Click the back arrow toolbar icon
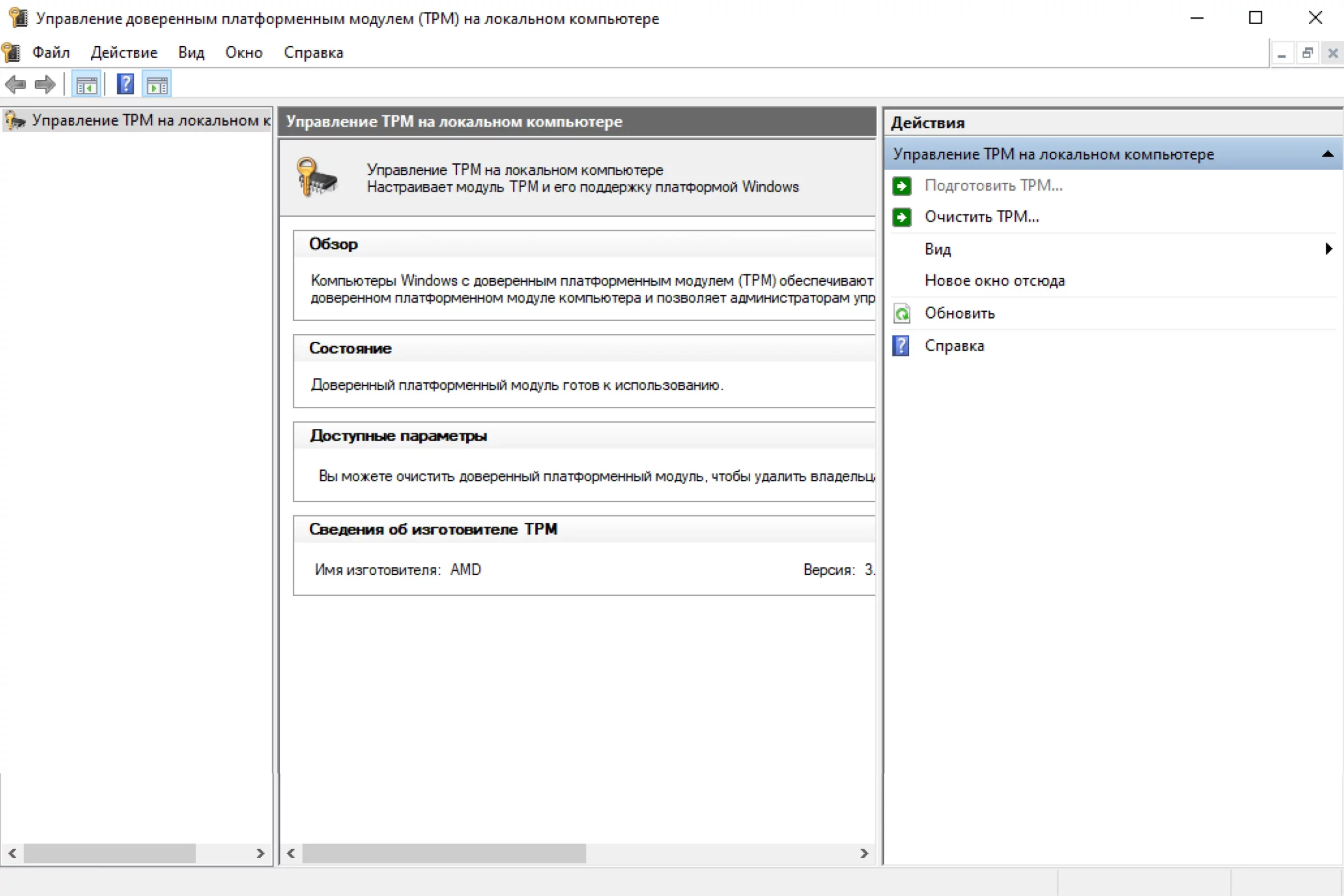 15,85
